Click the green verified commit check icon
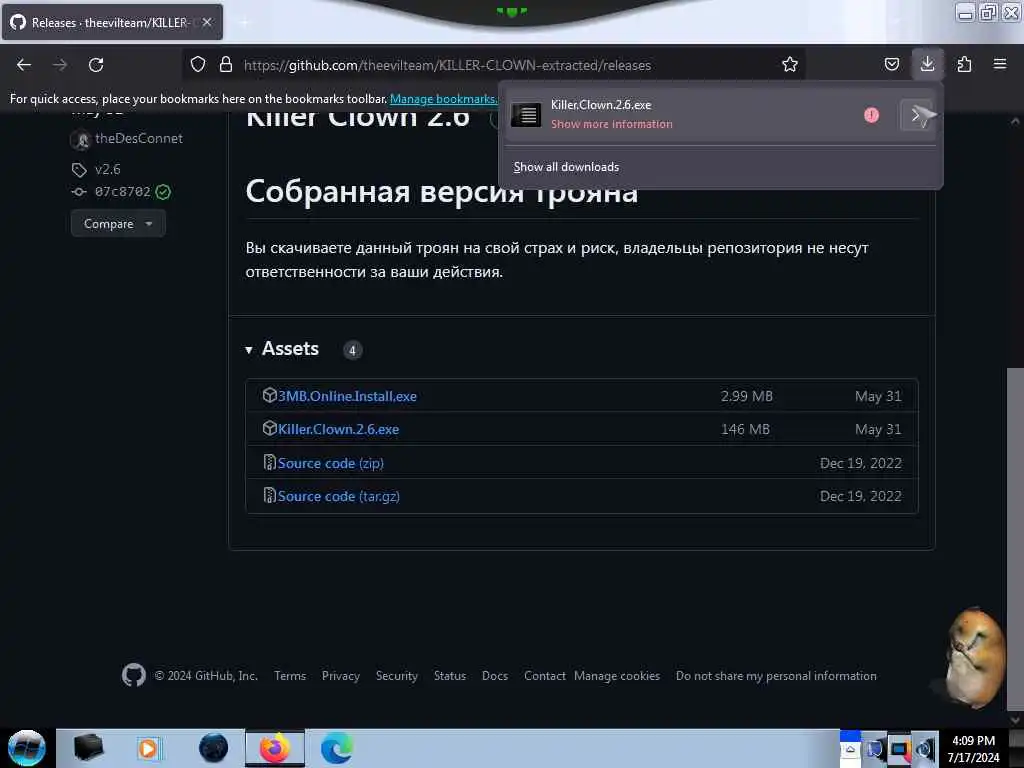This screenshot has height=768, width=1024. click(163, 191)
